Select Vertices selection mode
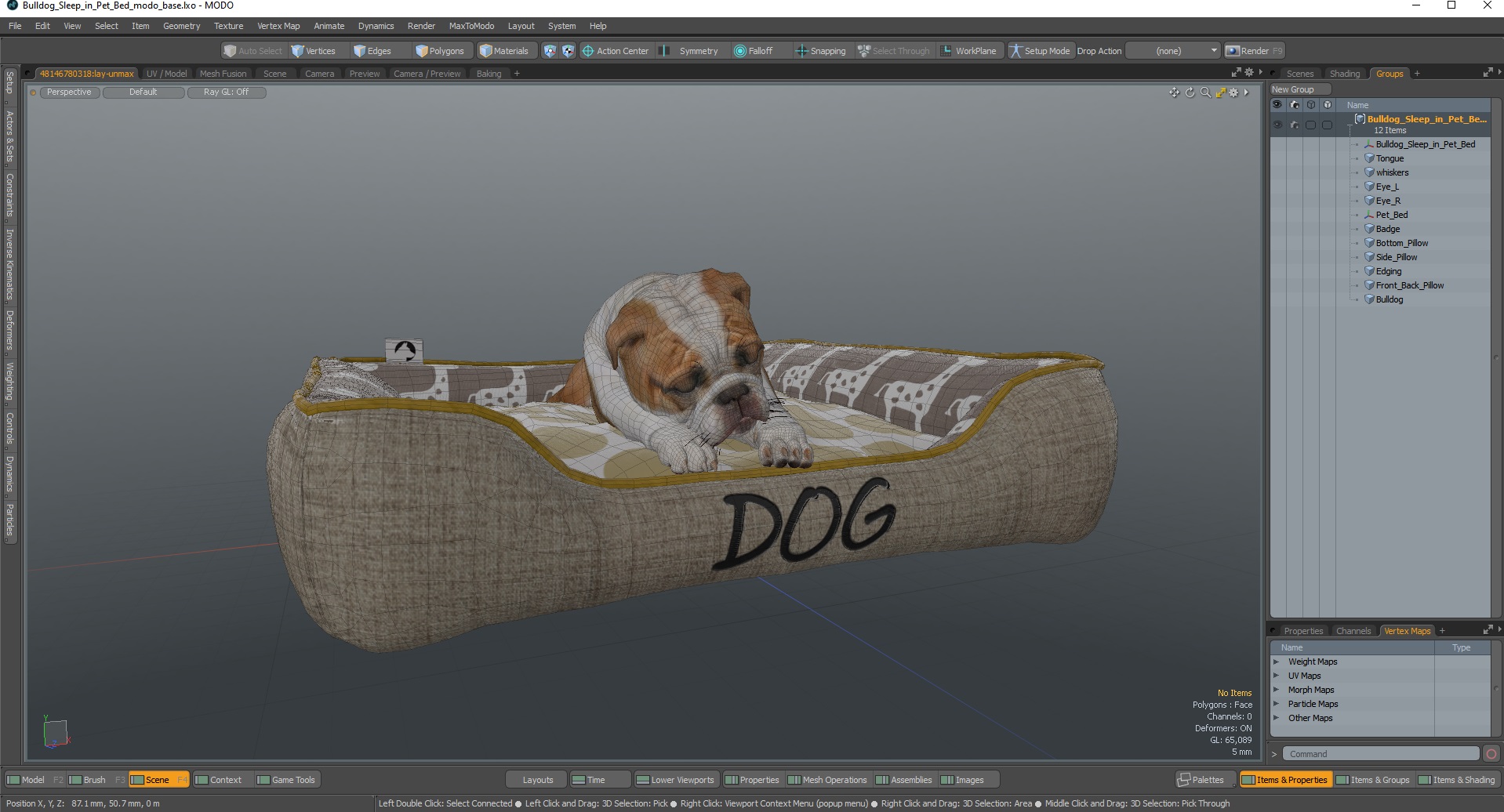The width and height of the screenshot is (1504, 812). click(x=314, y=51)
